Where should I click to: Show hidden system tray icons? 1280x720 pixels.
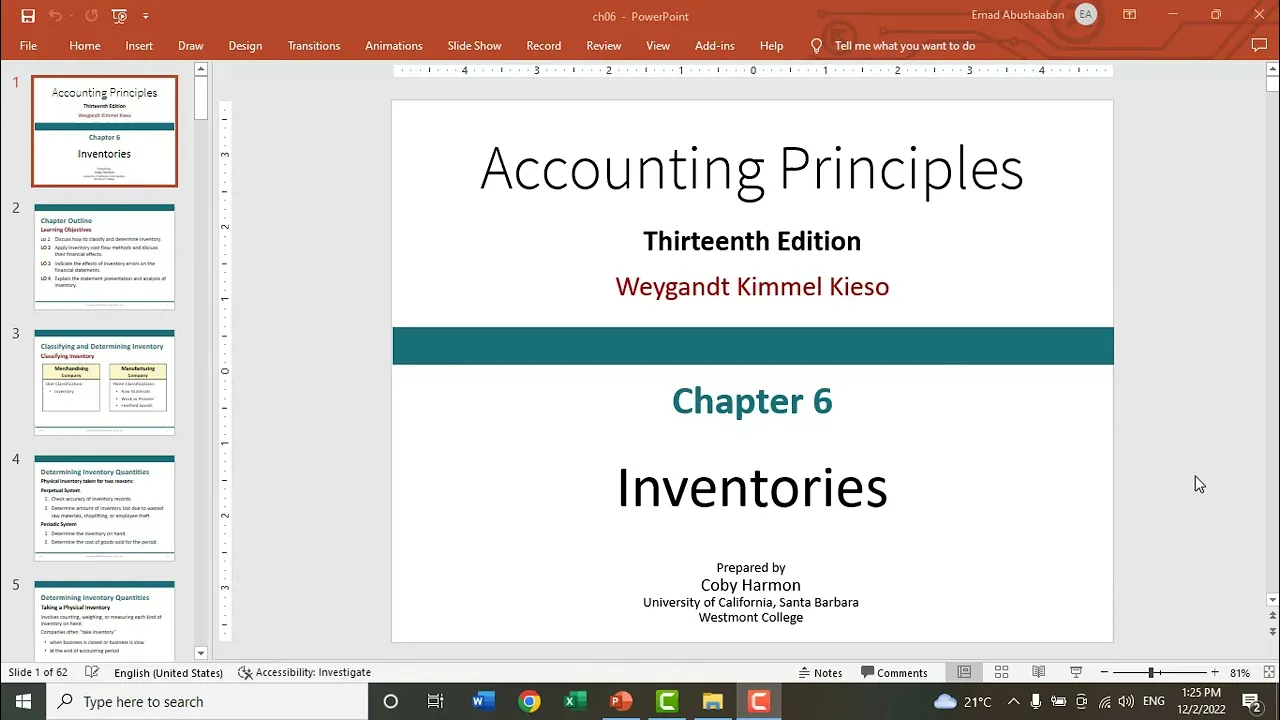pos(1013,701)
